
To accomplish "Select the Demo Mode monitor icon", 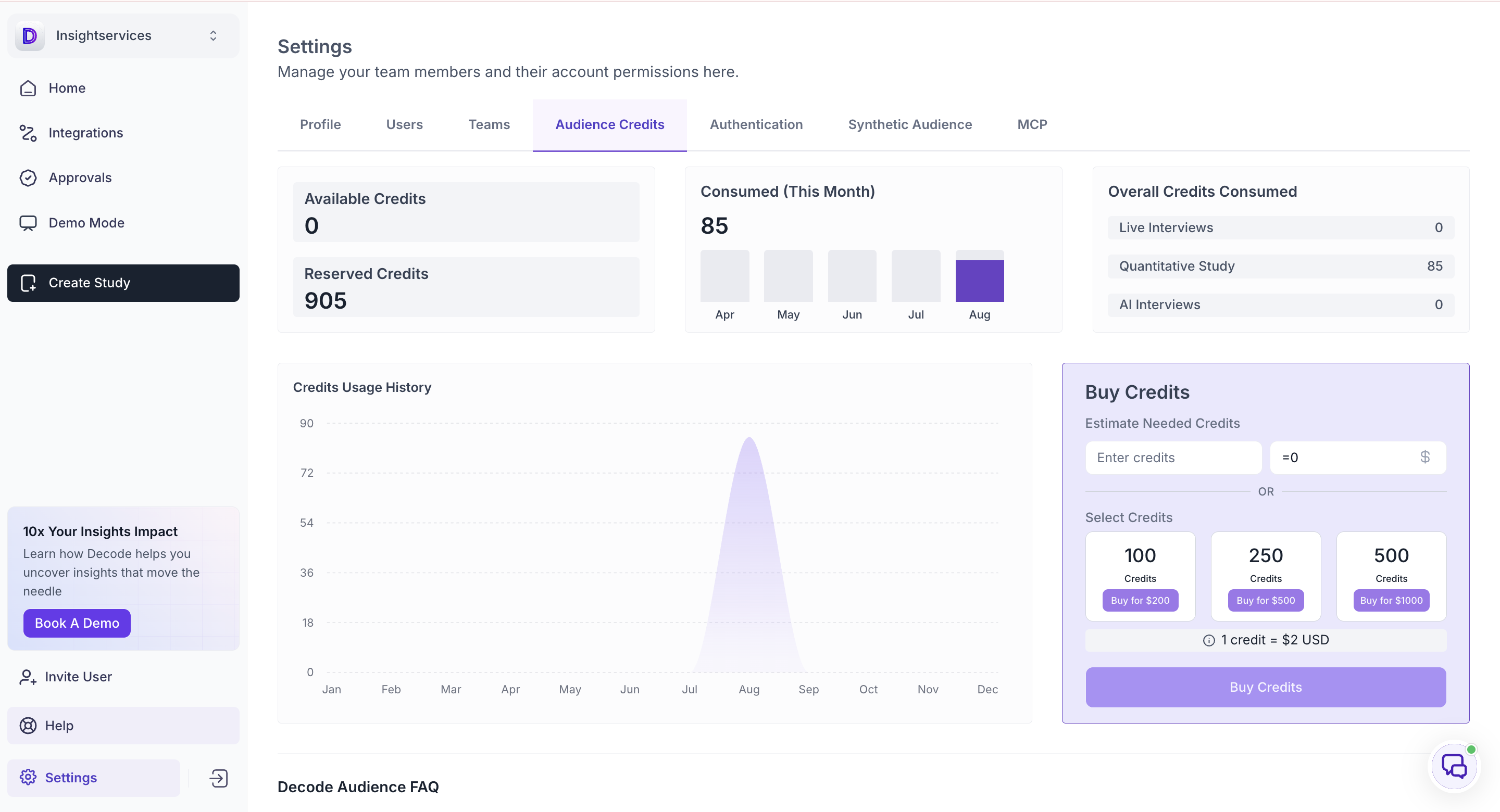I will coord(28,223).
